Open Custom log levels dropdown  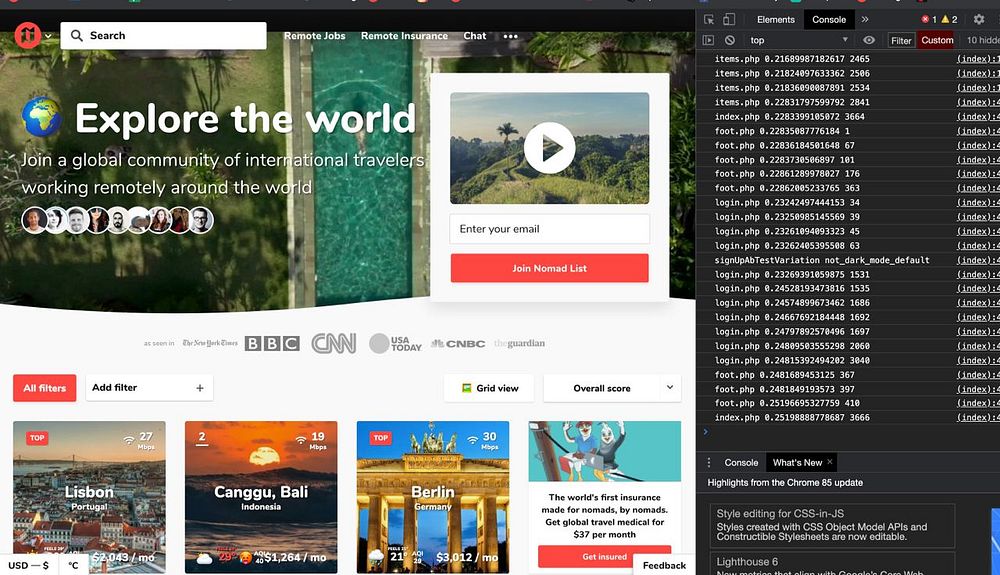(x=937, y=40)
